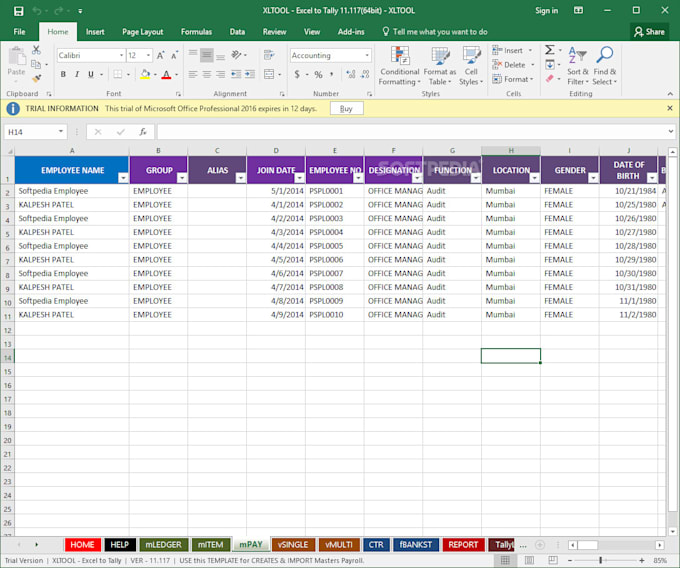Switch to the HOME sheet tab
The height and width of the screenshot is (568, 680).
tap(82, 545)
